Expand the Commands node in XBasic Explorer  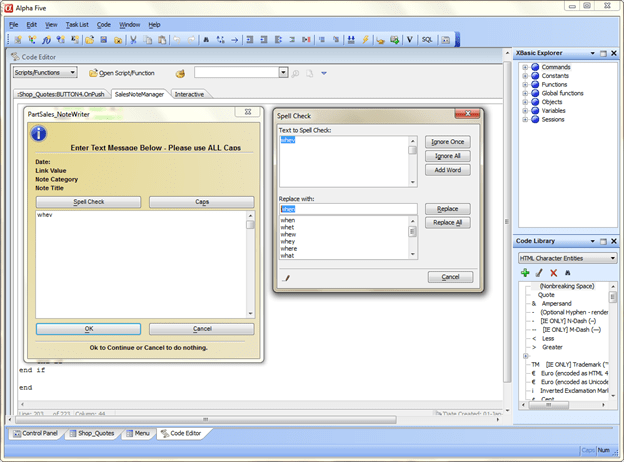pyautogui.click(x=525, y=67)
